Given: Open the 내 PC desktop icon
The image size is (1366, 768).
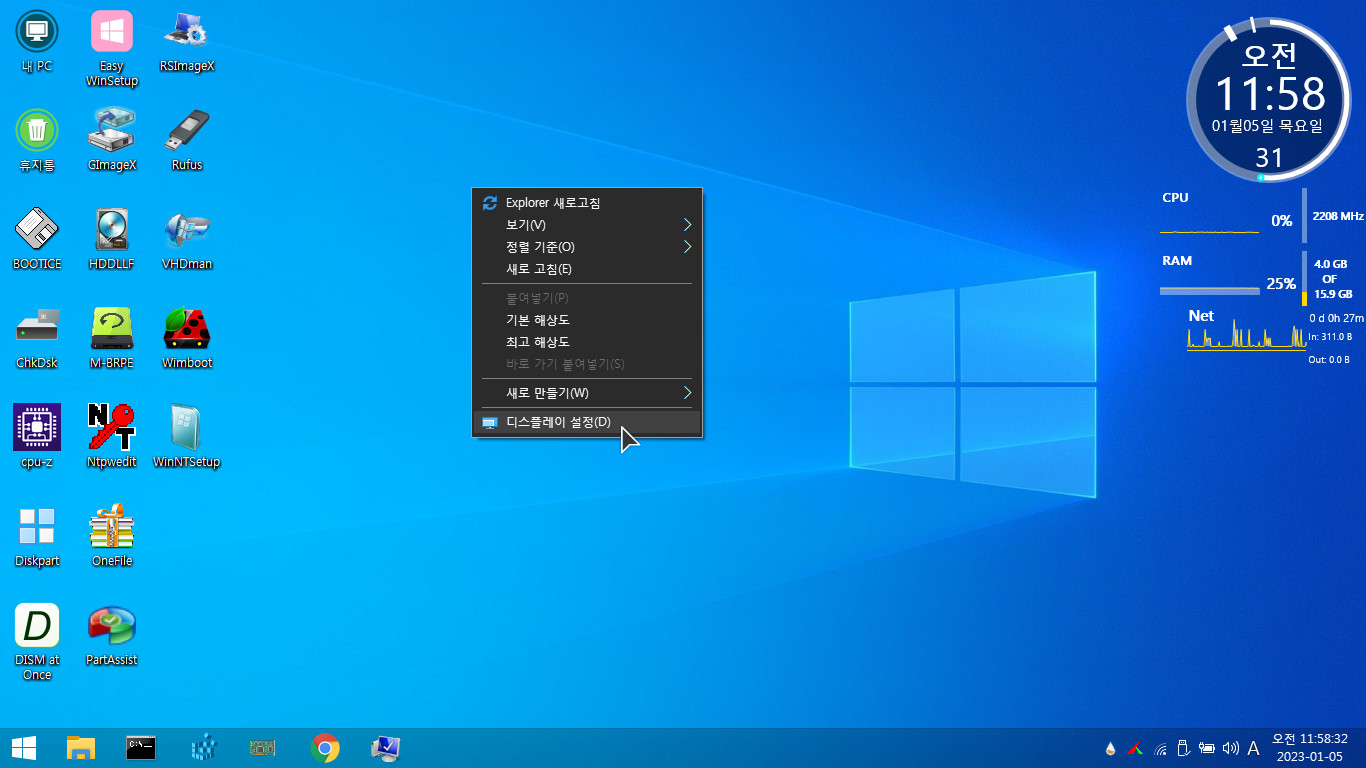Looking at the screenshot, I should tap(37, 40).
